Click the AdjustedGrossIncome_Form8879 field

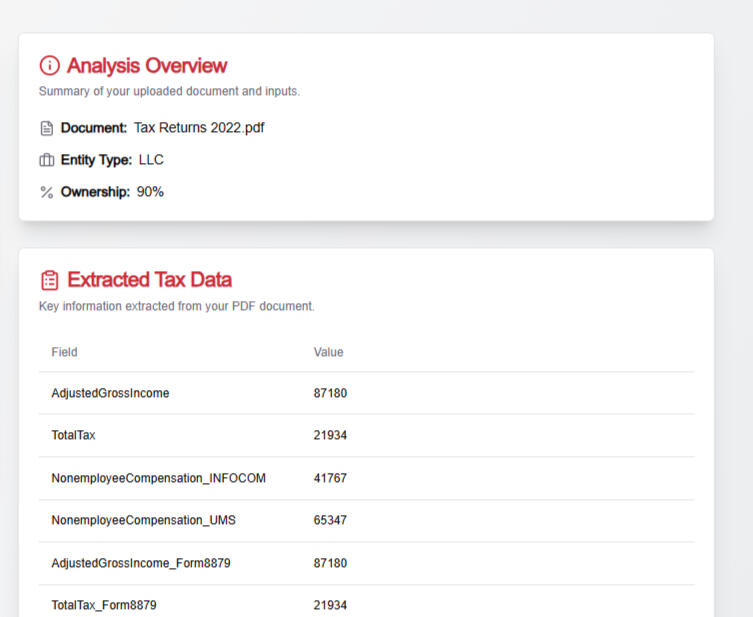tap(140, 563)
